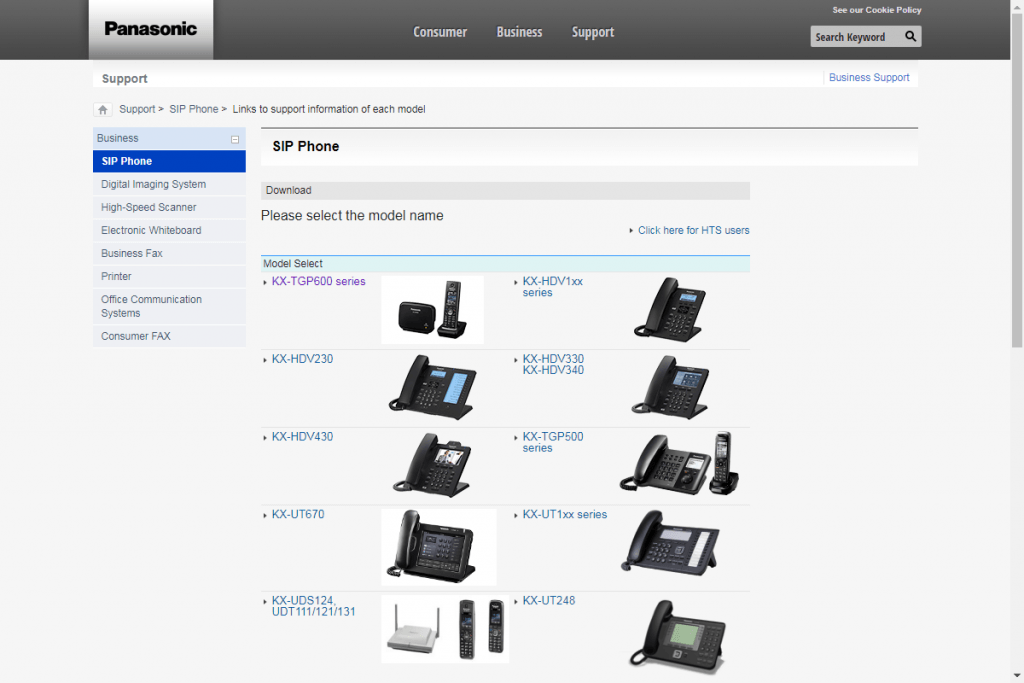Viewport: 1024px width, 683px height.
Task: Open the Consumer menu
Action: click(x=440, y=32)
